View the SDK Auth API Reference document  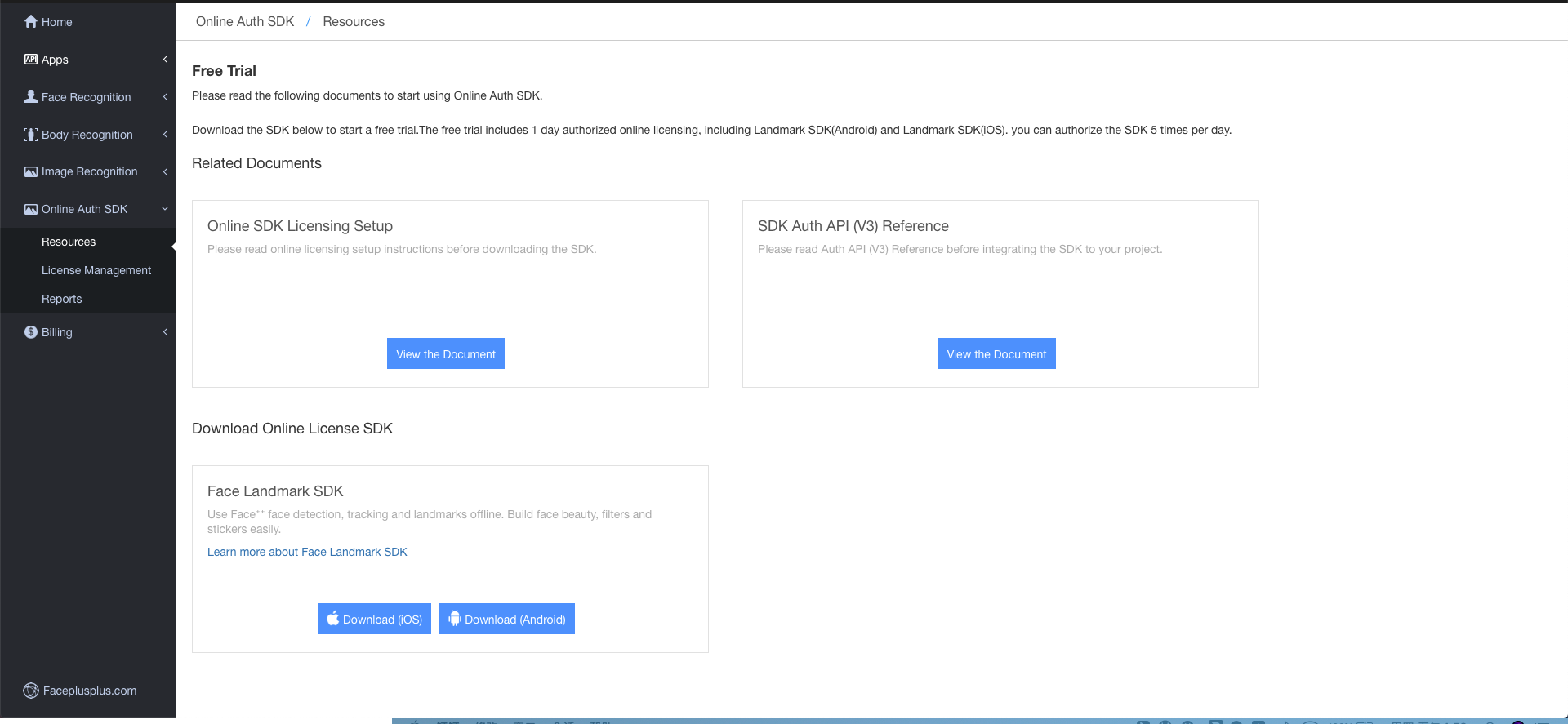pyautogui.click(x=996, y=353)
